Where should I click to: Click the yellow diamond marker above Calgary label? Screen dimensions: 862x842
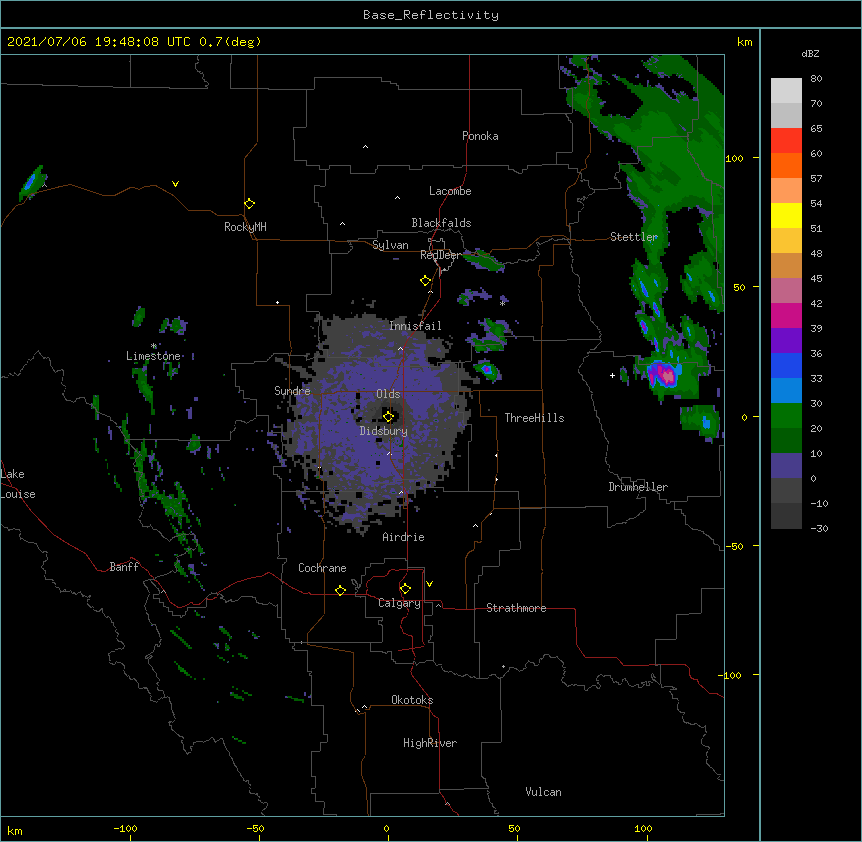(x=405, y=589)
